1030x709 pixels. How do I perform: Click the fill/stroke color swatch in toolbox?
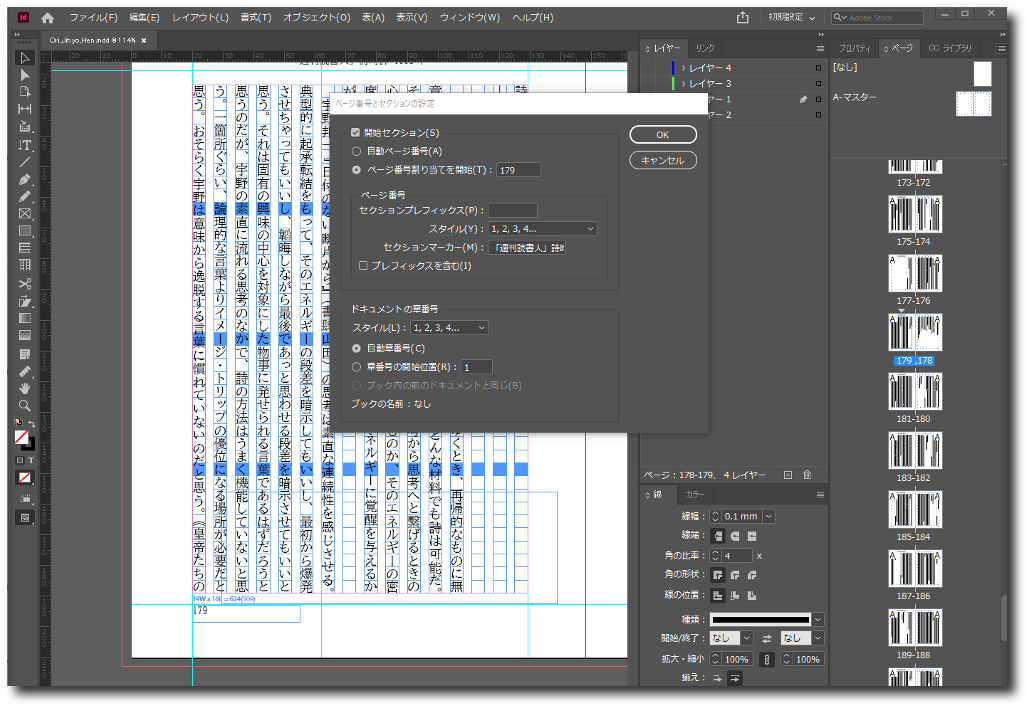23,438
